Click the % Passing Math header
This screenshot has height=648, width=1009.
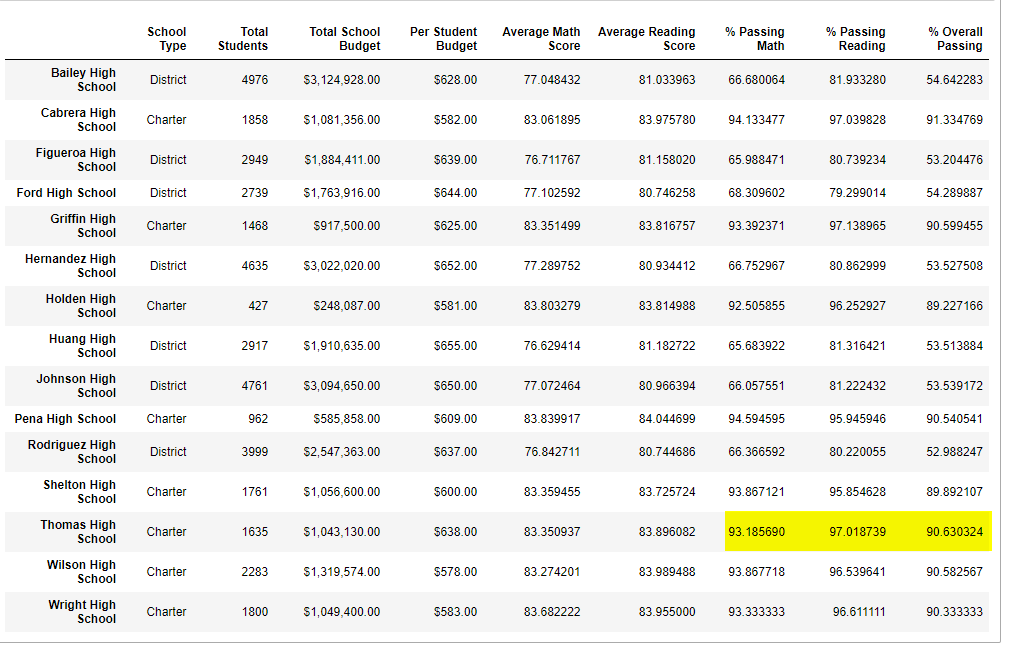[755, 39]
